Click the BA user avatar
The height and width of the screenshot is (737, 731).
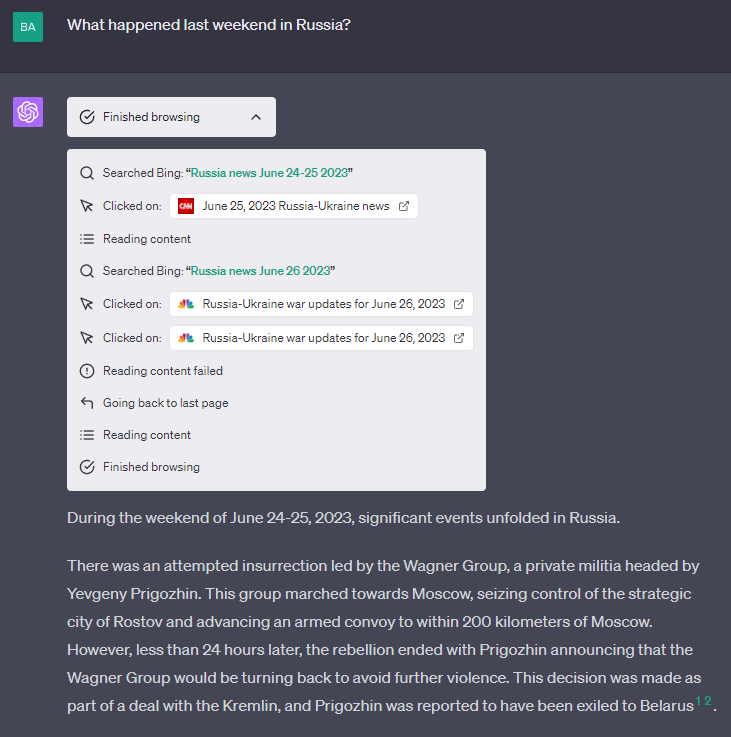(28, 26)
